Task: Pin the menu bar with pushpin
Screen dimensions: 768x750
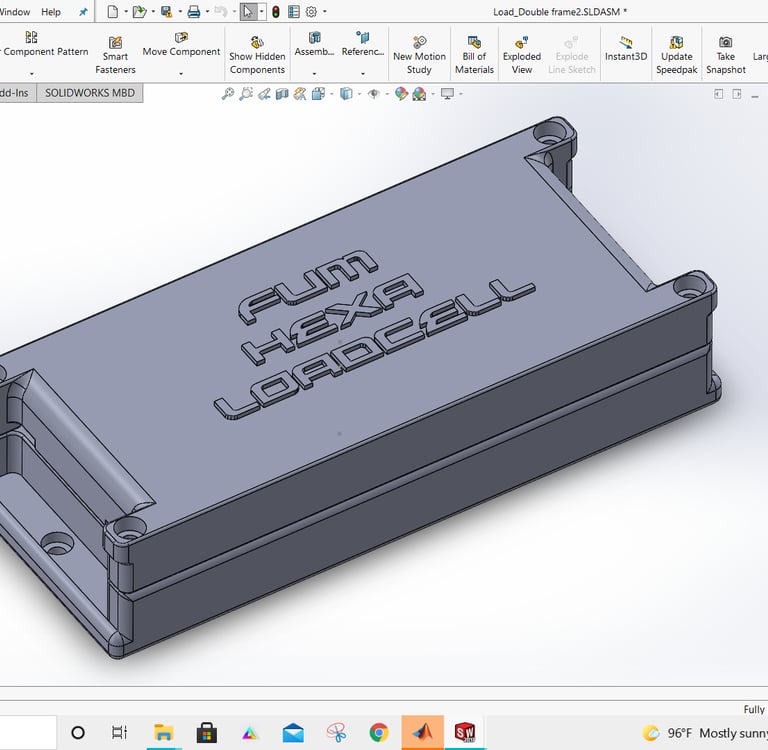Action: coord(83,12)
